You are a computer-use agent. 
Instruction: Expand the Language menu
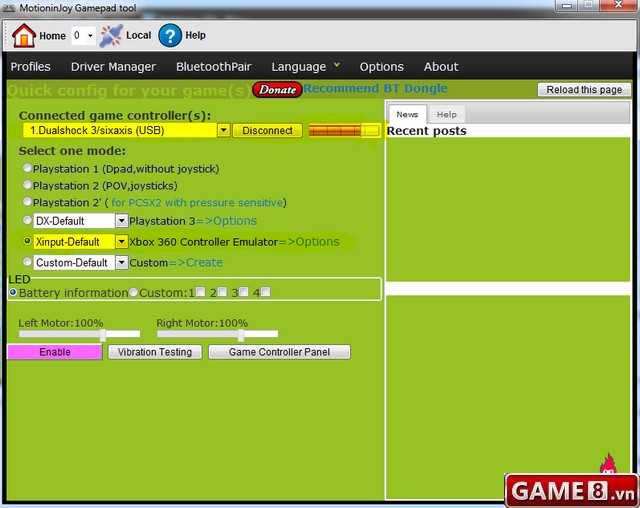tap(305, 67)
